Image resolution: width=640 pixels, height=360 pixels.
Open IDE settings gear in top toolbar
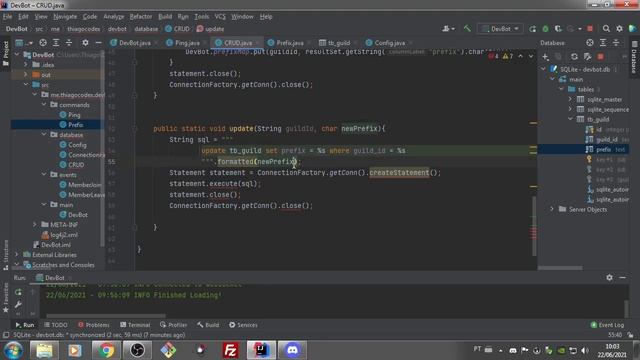pyautogui.click(x=619, y=29)
